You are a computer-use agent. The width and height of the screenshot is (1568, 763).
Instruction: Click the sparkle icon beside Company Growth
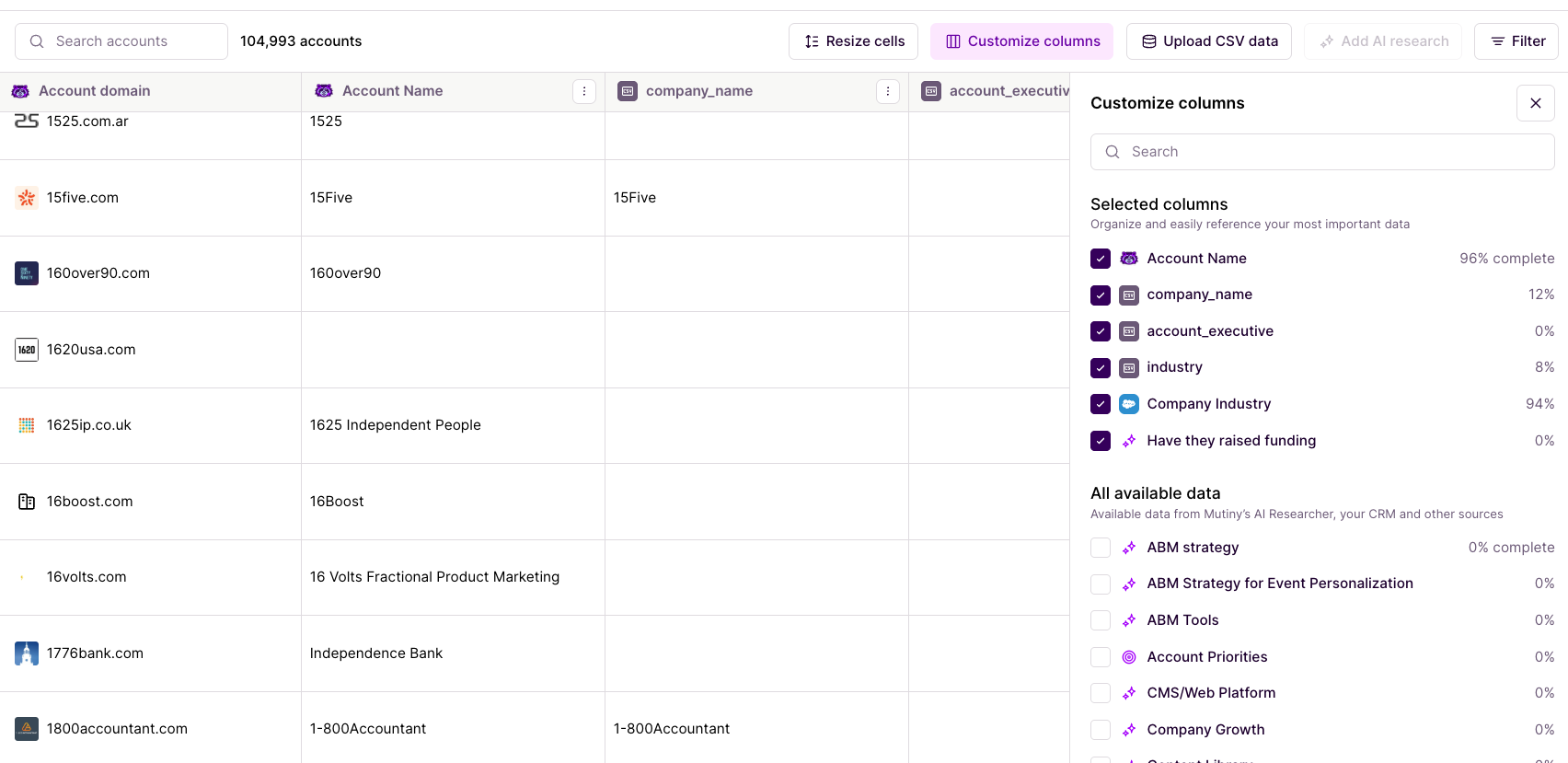(x=1129, y=730)
